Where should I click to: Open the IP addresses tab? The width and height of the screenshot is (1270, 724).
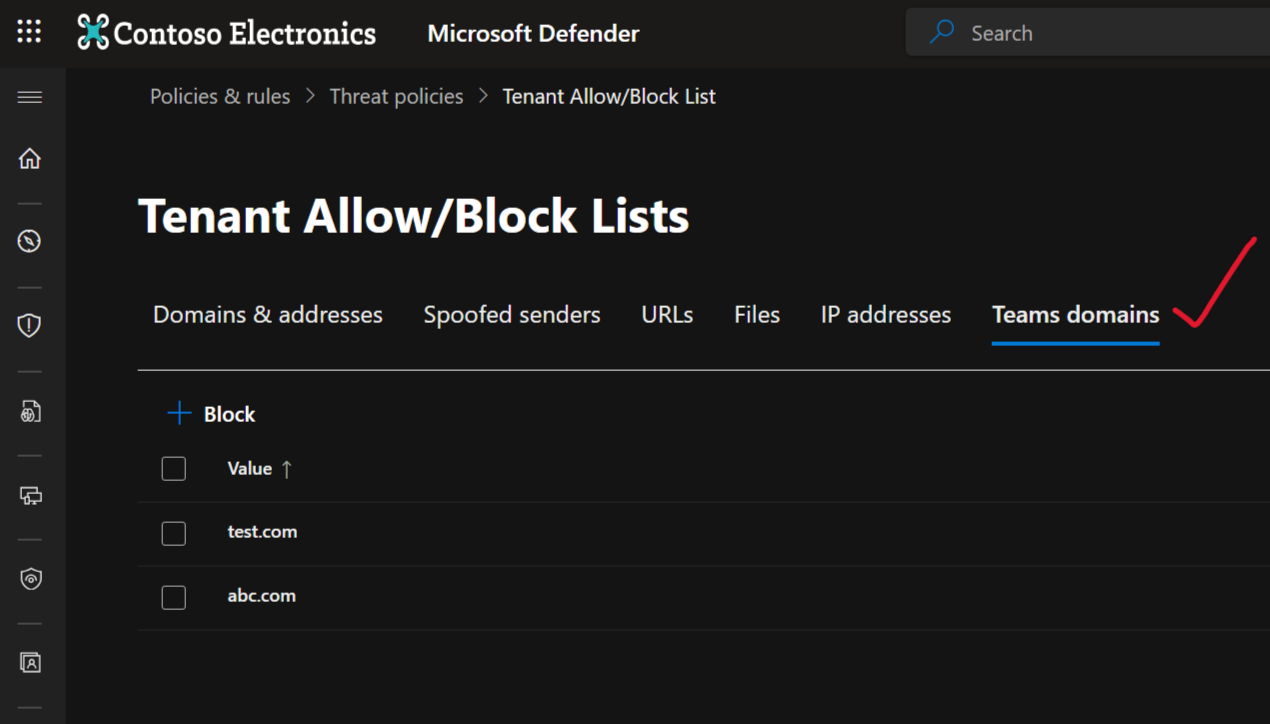[886, 314]
